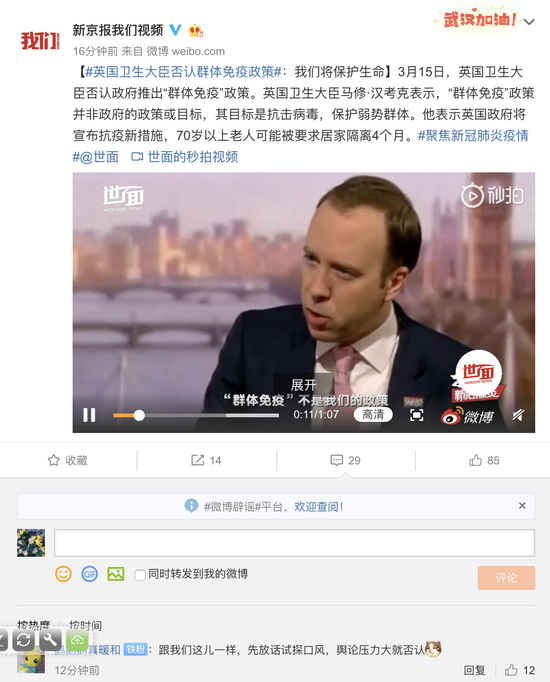This screenshot has height=682, width=550.
Task: Add post to favorites 收藏
Action: tap(67, 460)
